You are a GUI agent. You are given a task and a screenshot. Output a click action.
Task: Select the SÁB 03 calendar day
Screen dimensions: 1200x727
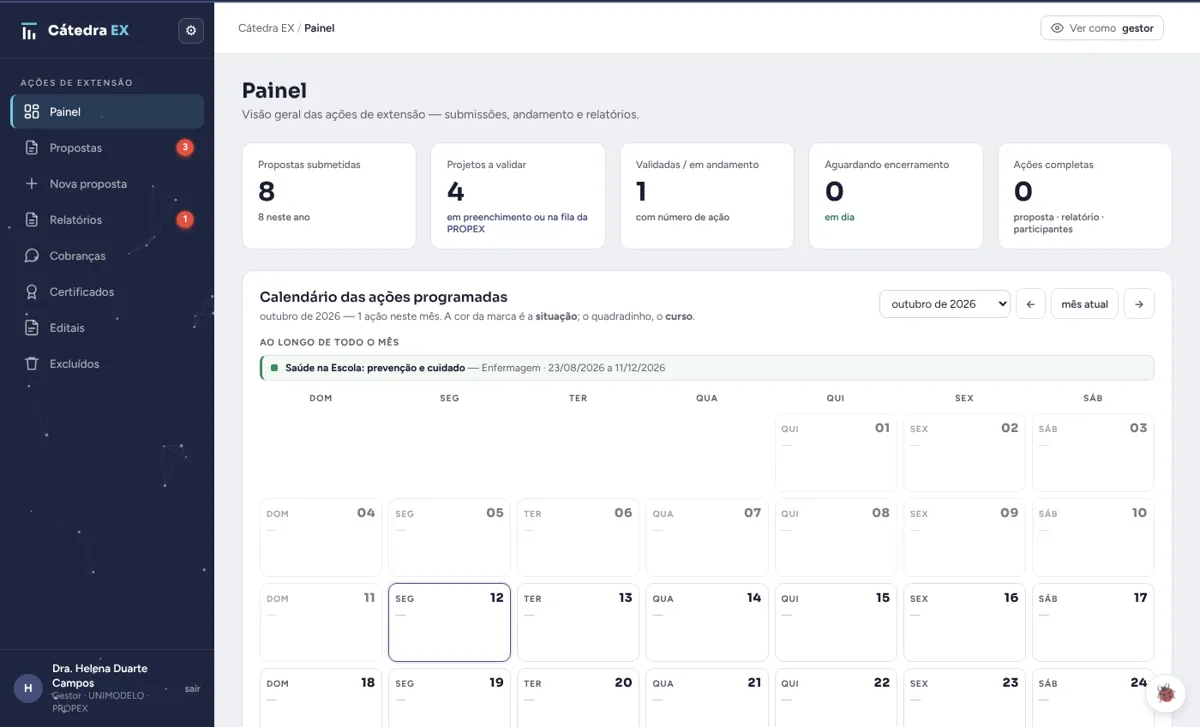[x=1093, y=453]
